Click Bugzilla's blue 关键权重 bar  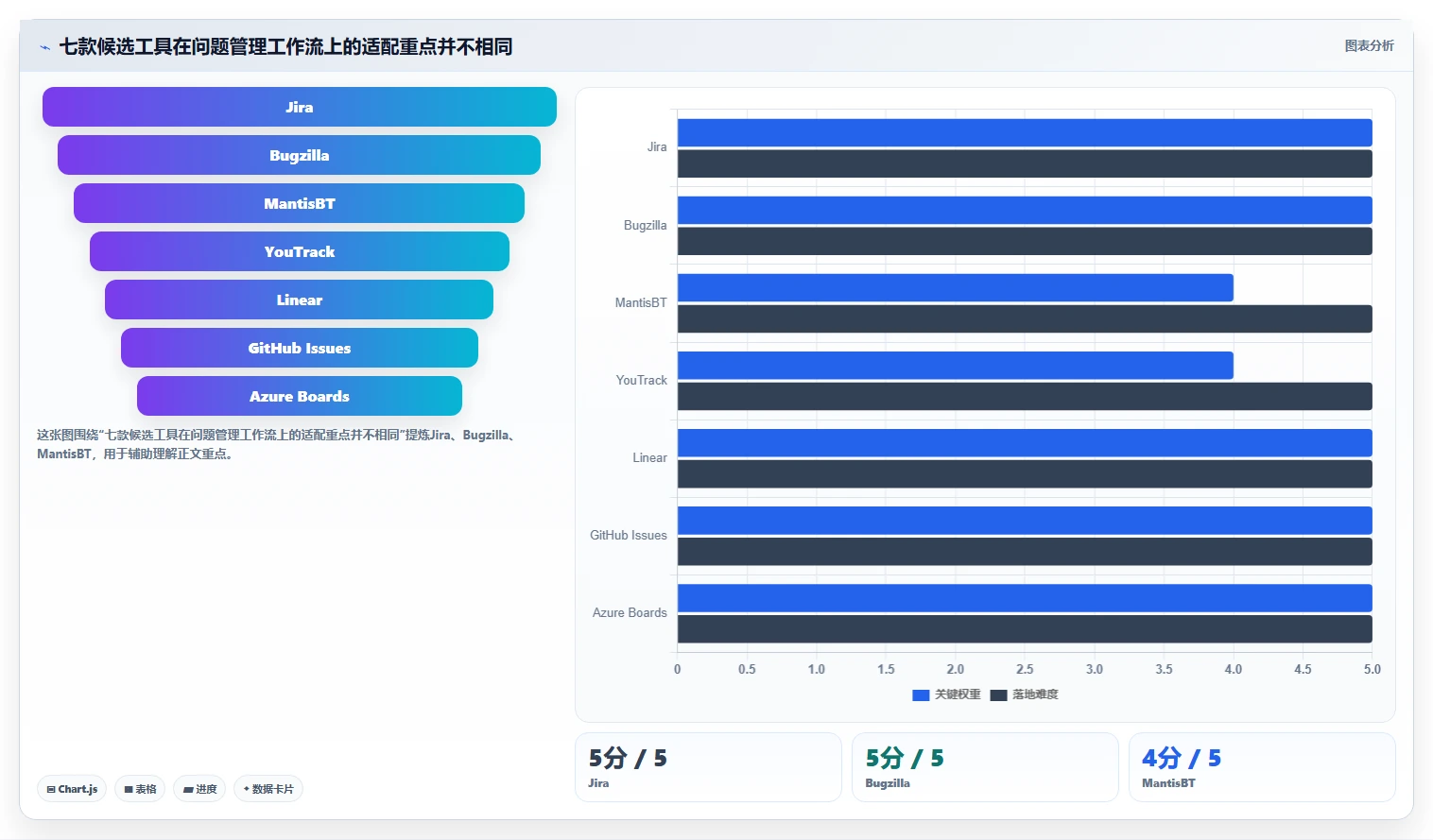click(x=1025, y=210)
